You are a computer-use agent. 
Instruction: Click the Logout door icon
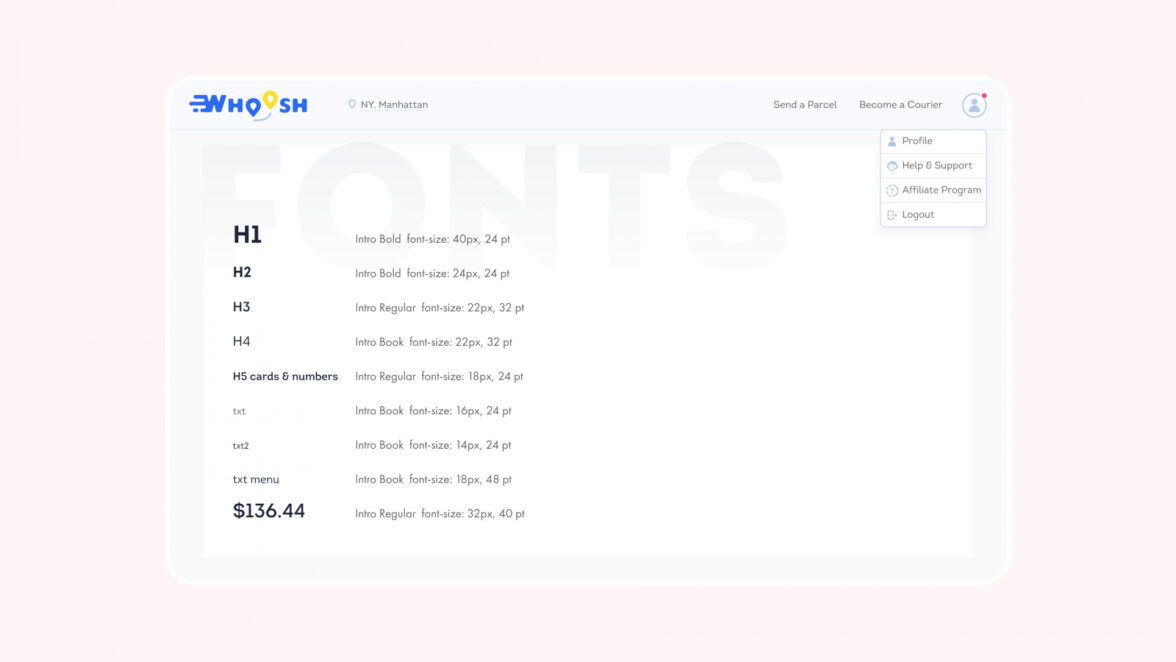point(892,215)
